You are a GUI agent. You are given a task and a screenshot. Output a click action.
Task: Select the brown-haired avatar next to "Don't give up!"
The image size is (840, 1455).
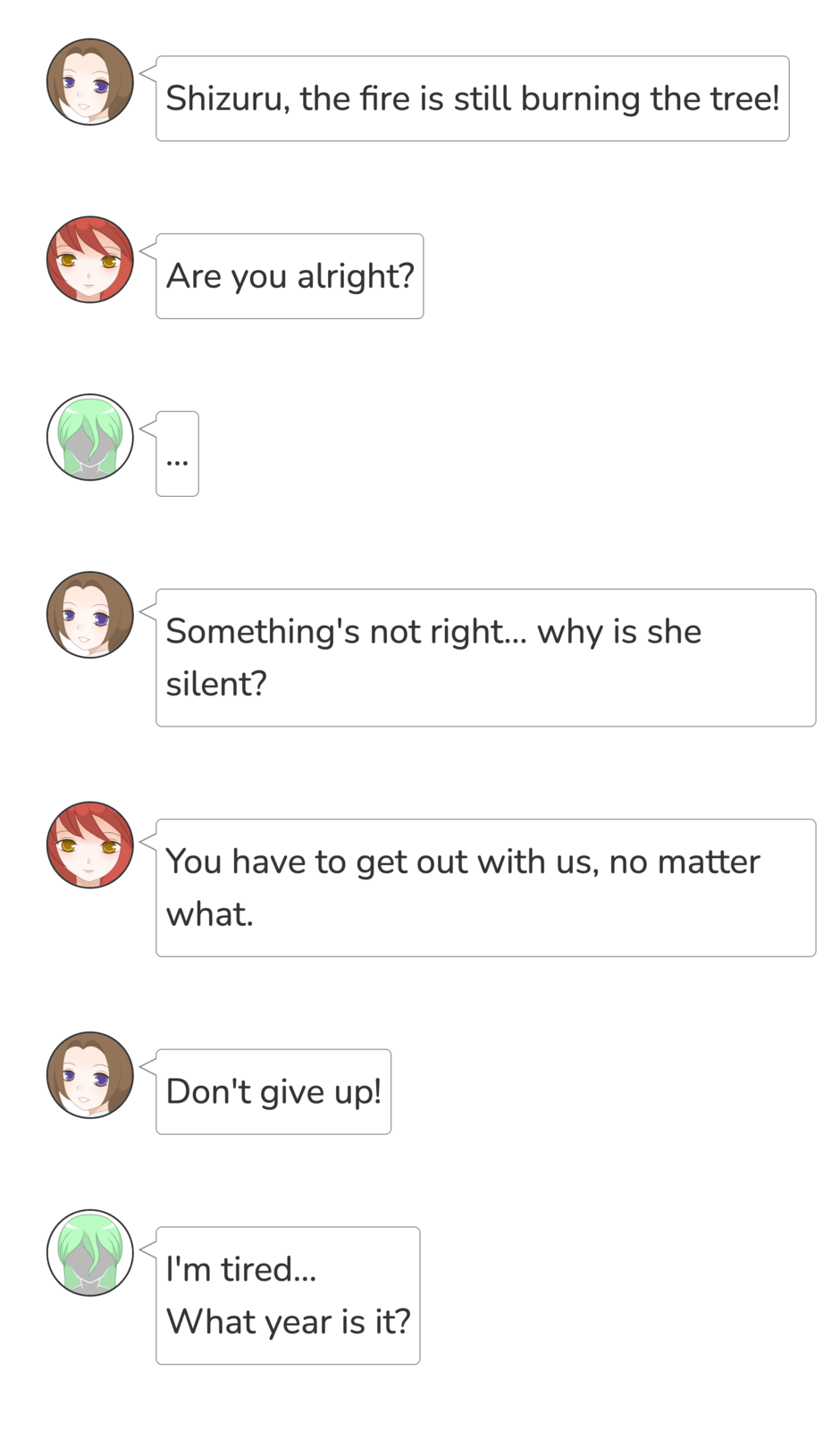pos(90,1075)
